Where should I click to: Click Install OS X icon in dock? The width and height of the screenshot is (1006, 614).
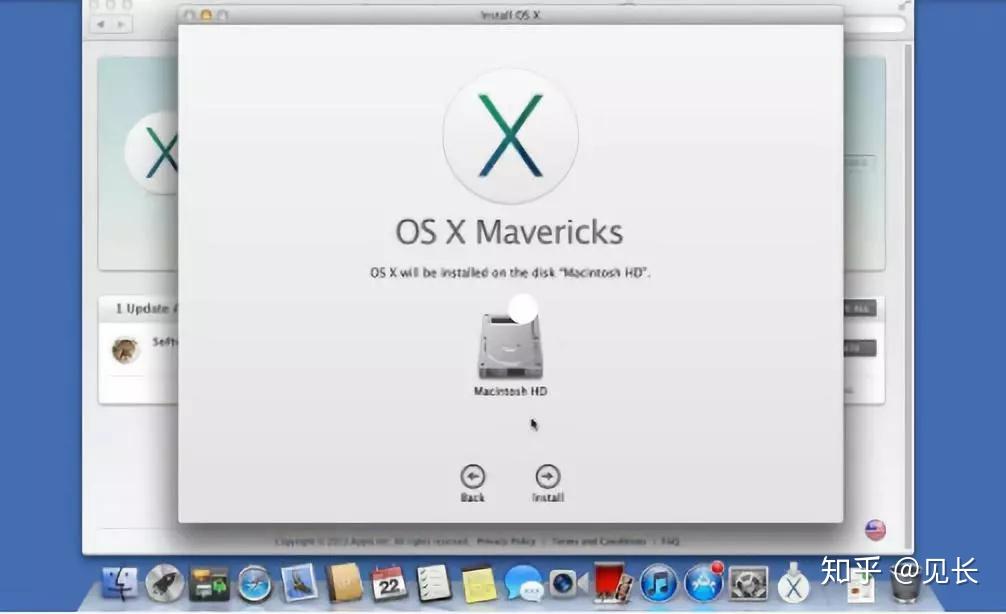coord(794,583)
